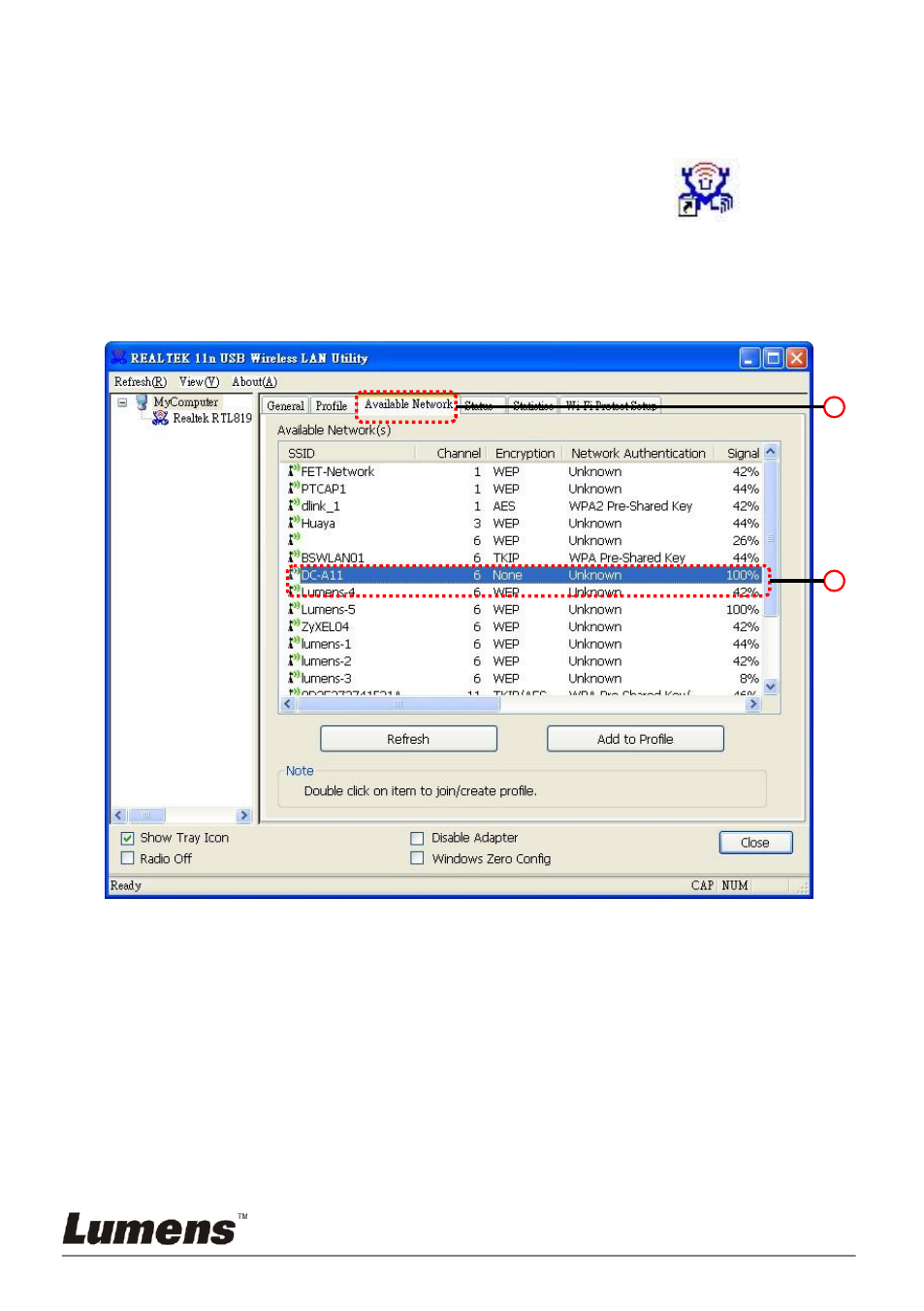Select the PTCAP1 SSID entry
The image size is (924, 1311).
tap(324, 489)
